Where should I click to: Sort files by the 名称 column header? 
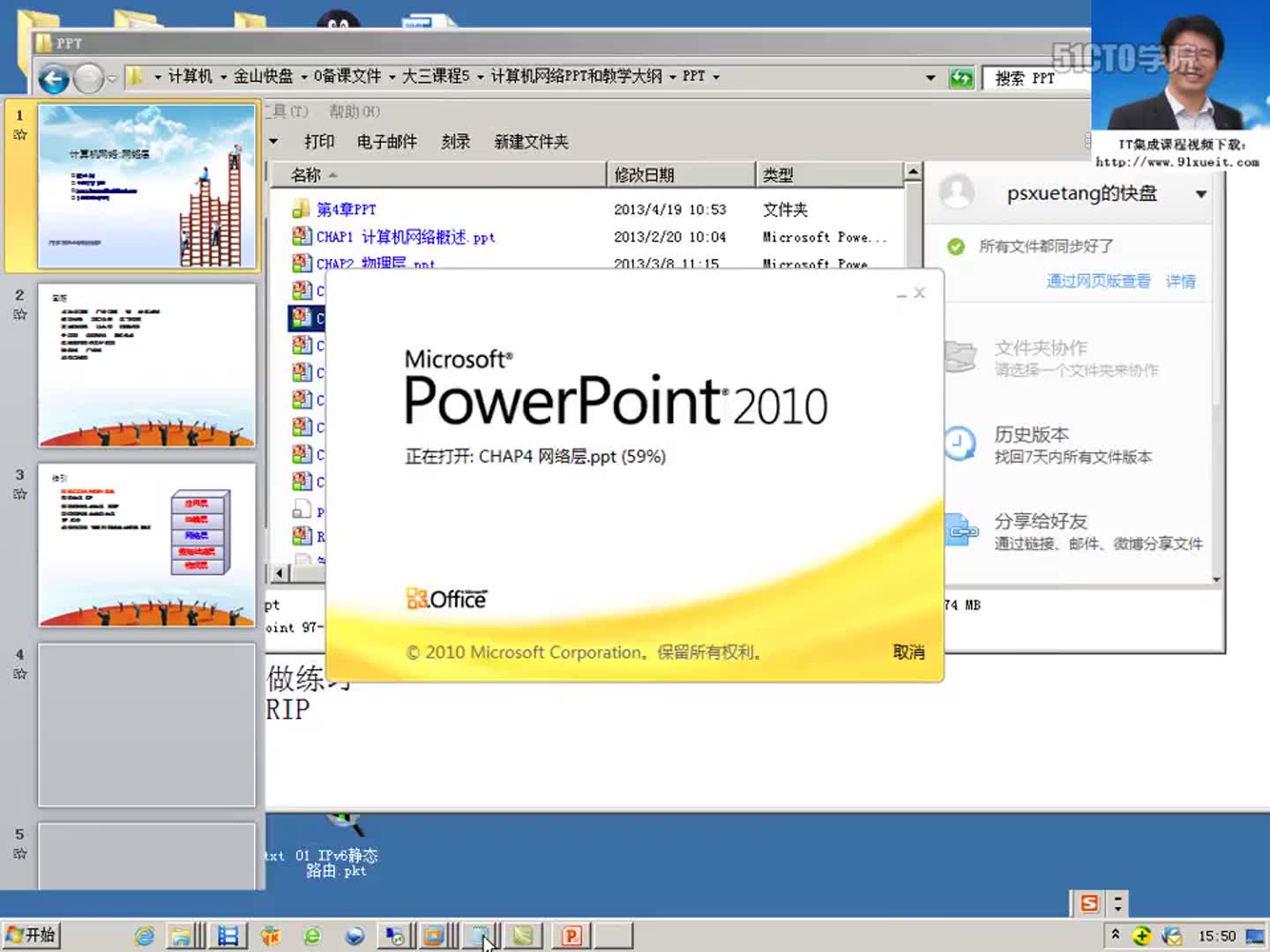coord(437,175)
